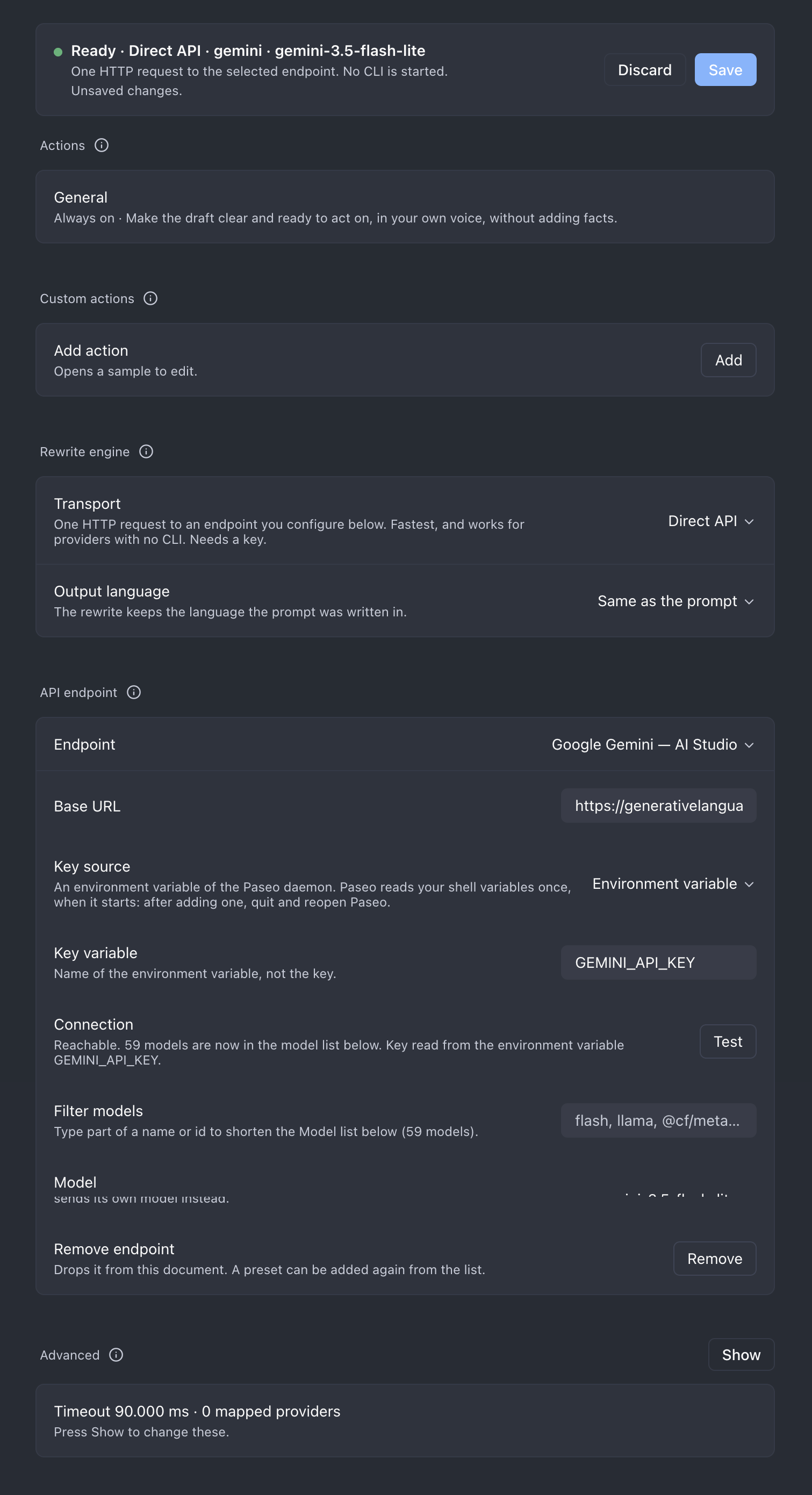The height and width of the screenshot is (1495, 812).
Task: Add a new custom action
Action: 728,360
